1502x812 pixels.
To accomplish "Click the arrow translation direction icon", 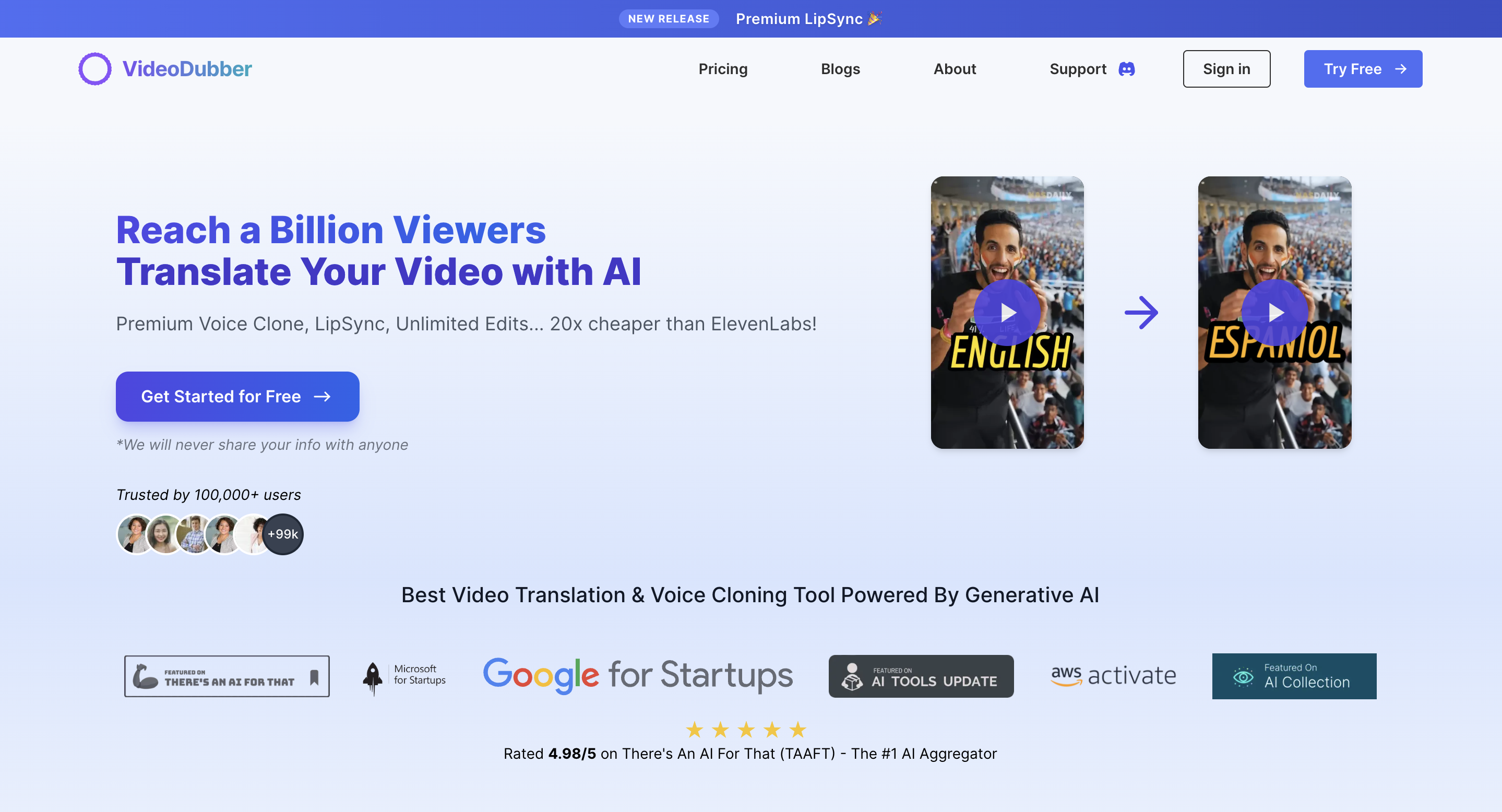I will (x=1141, y=312).
